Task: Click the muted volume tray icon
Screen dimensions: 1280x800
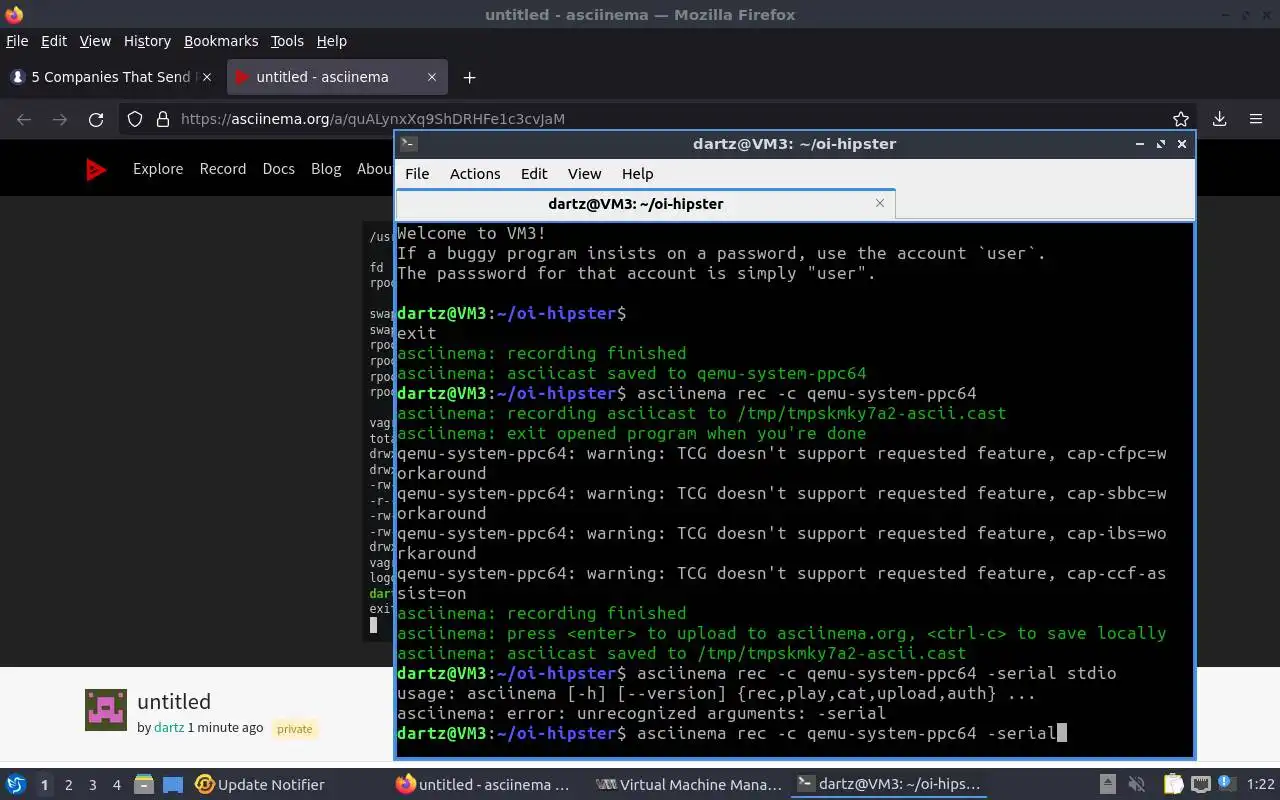Action: pos(1137,785)
